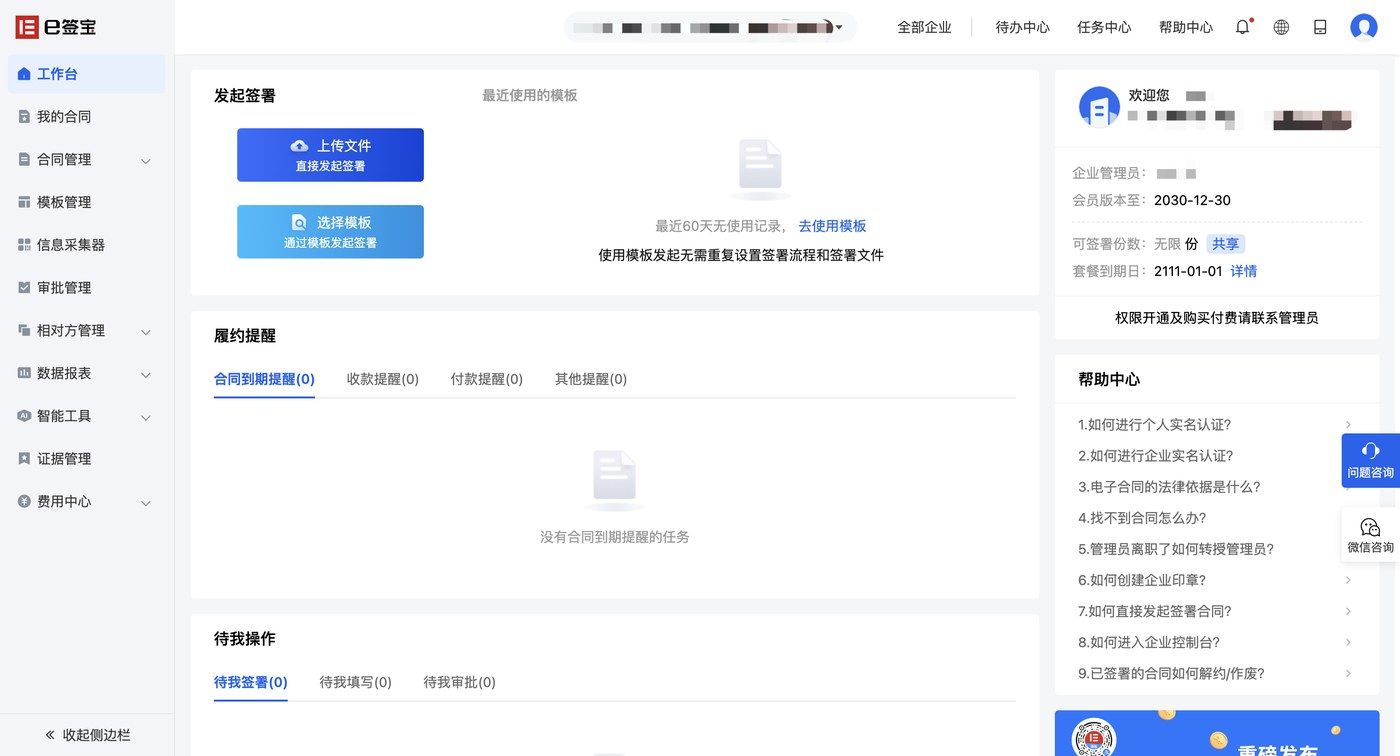Click 收起侧边栏 to collapse sidebar
The width and height of the screenshot is (1400, 756).
(x=87, y=735)
